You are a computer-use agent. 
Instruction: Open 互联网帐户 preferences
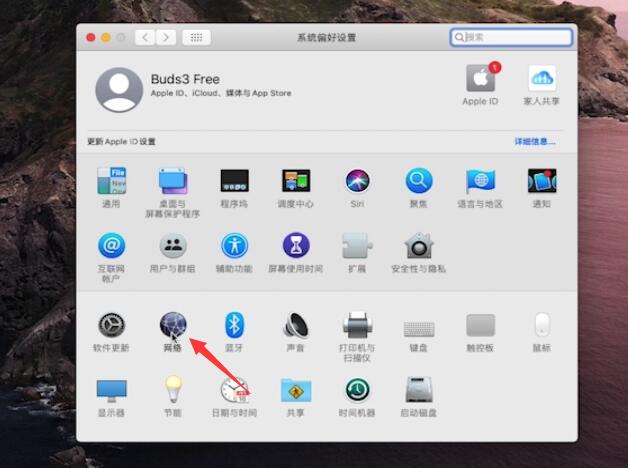pyautogui.click(x=111, y=245)
